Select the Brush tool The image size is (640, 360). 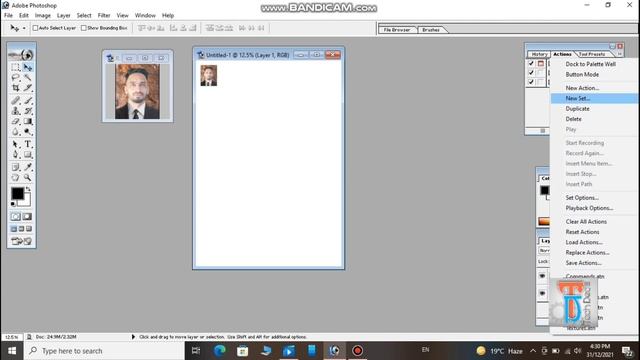28,100
